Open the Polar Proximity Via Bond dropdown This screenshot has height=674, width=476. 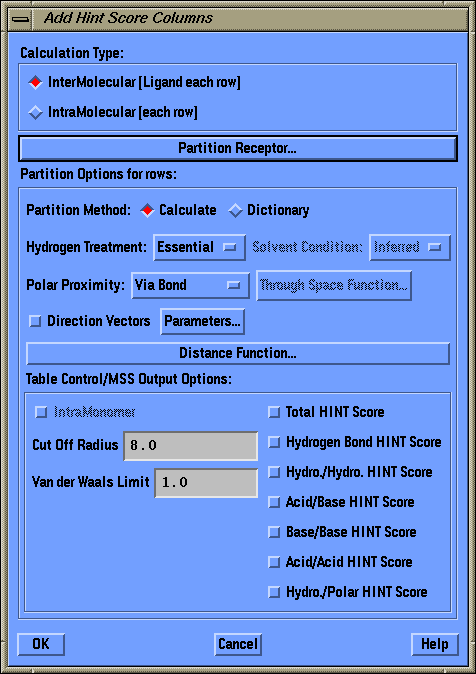pyautogui.click(x=190, y=285)
